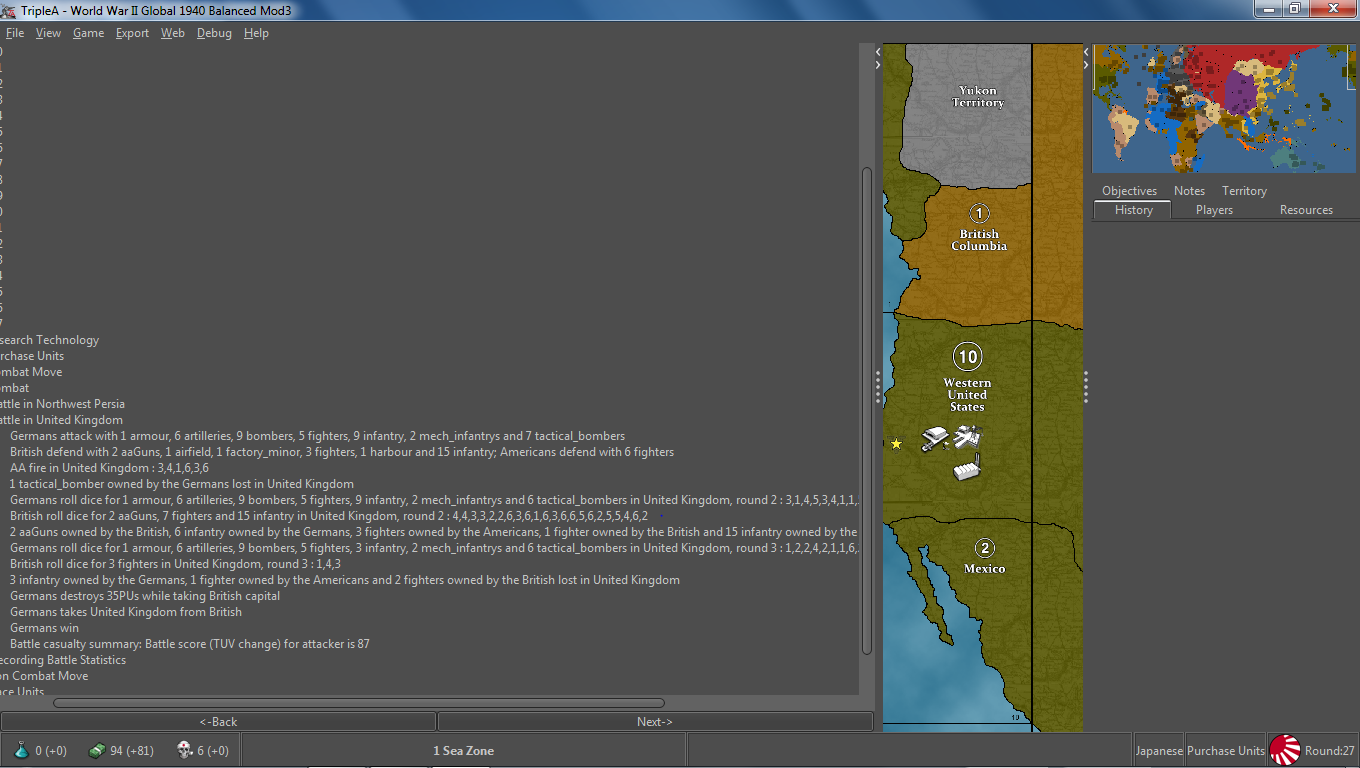Click the Yukon Territory label
Screen dimensions: 1360x768
tap(978, 96)
